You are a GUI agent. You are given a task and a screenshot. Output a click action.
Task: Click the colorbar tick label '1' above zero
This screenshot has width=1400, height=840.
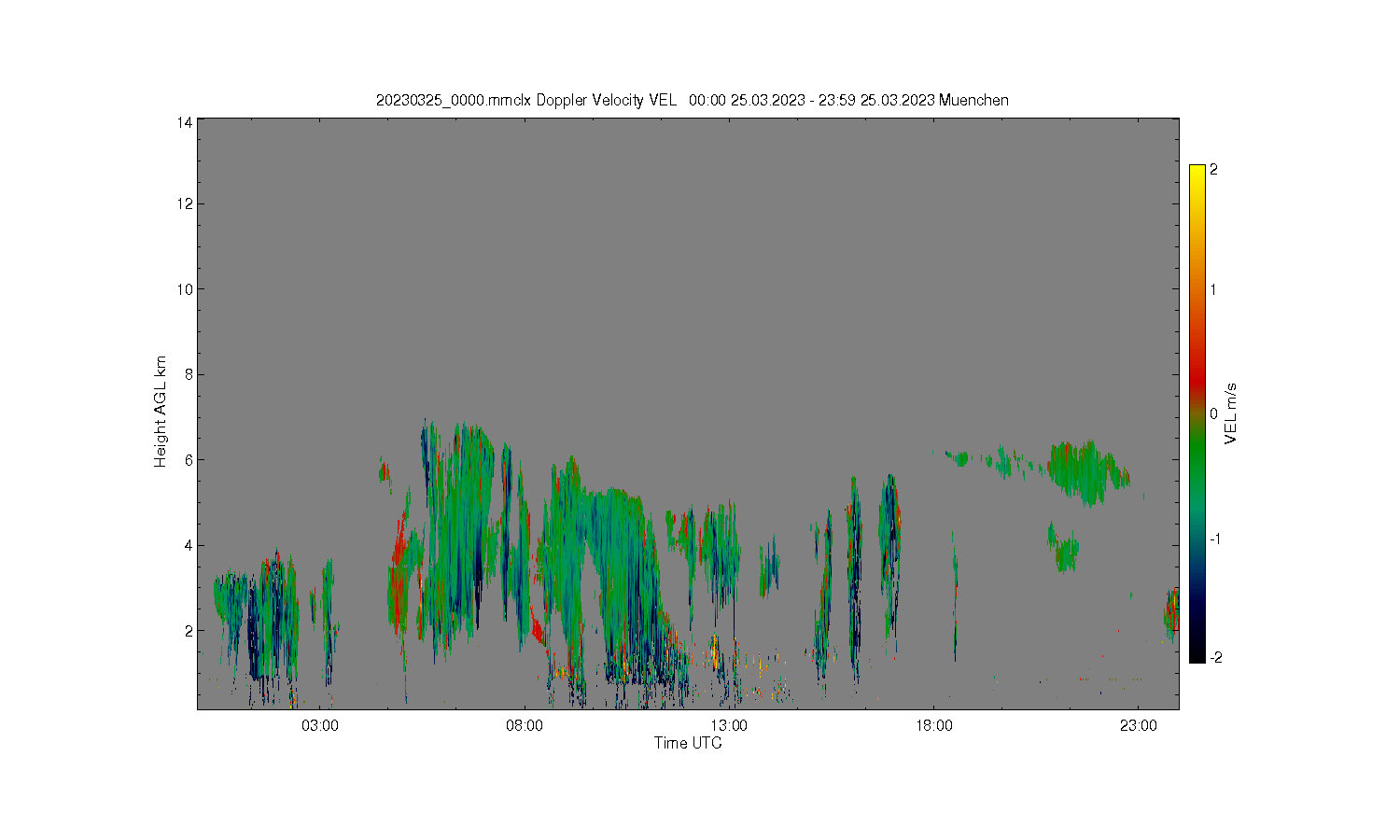click(x=1213, y=289)
